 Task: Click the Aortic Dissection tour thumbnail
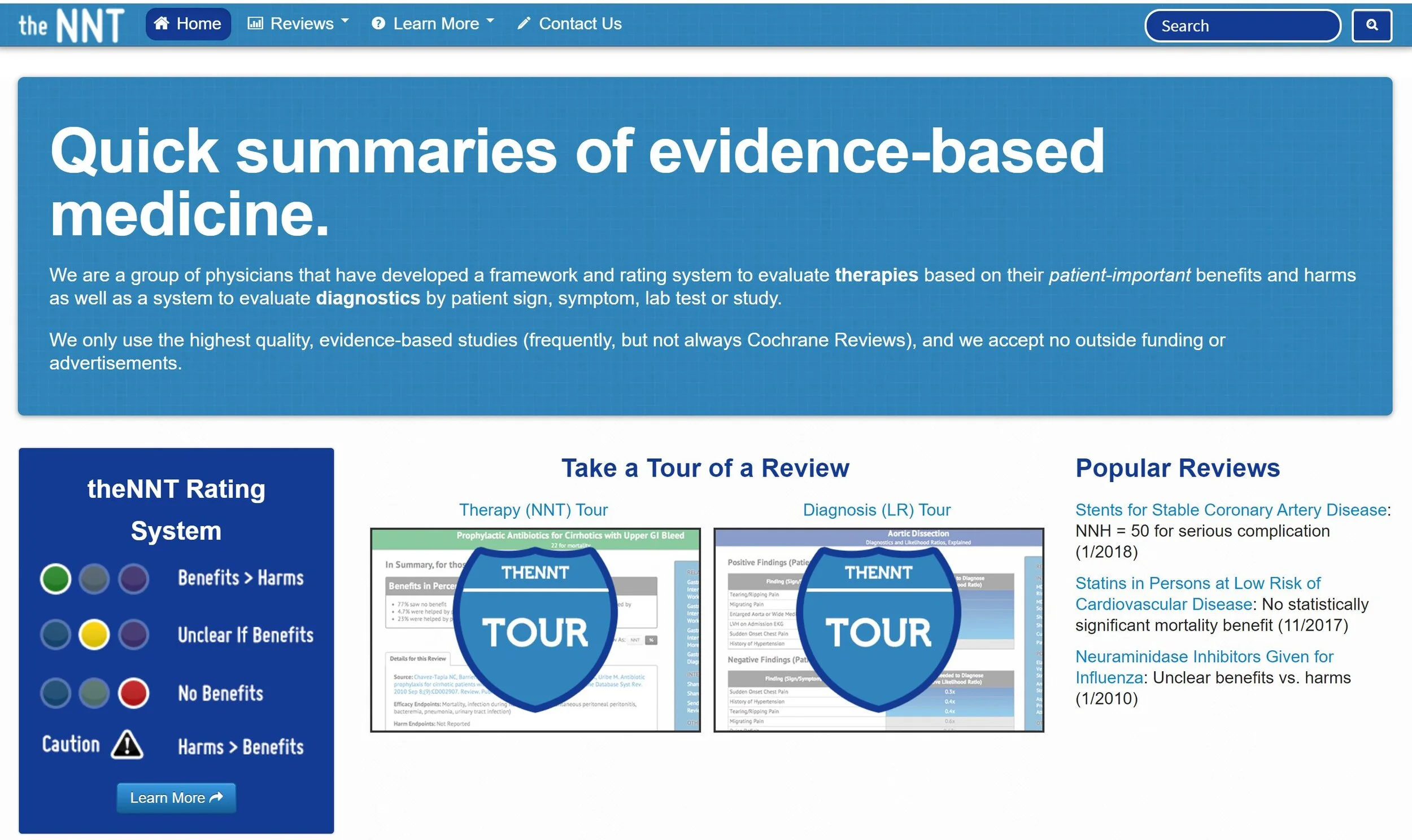(879, 629)
